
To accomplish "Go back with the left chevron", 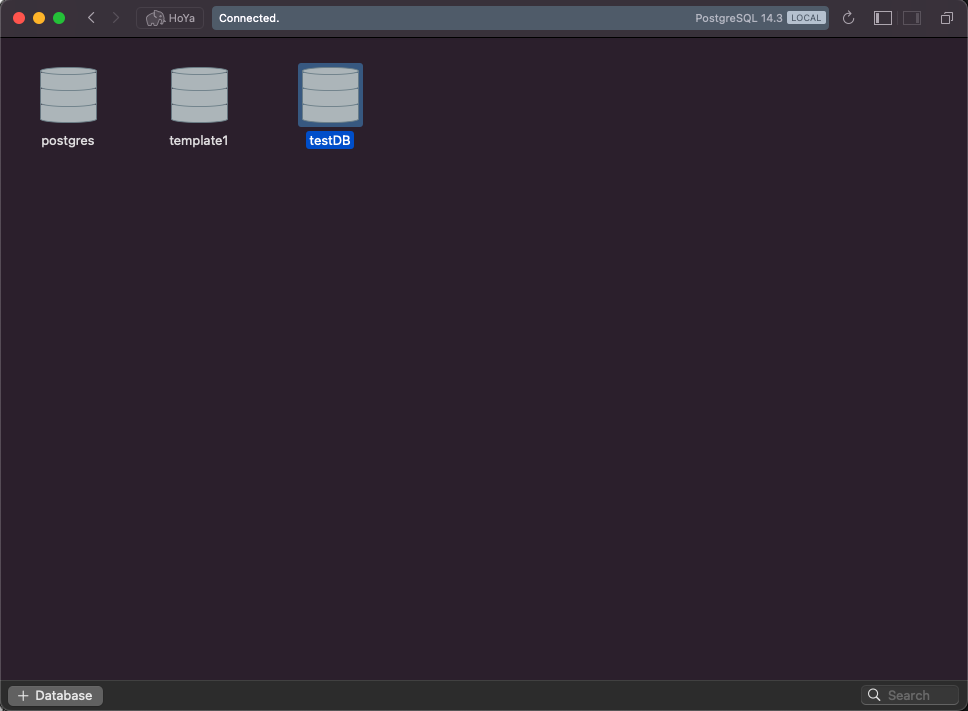I will pyautogui.click(x=91, y=18).
